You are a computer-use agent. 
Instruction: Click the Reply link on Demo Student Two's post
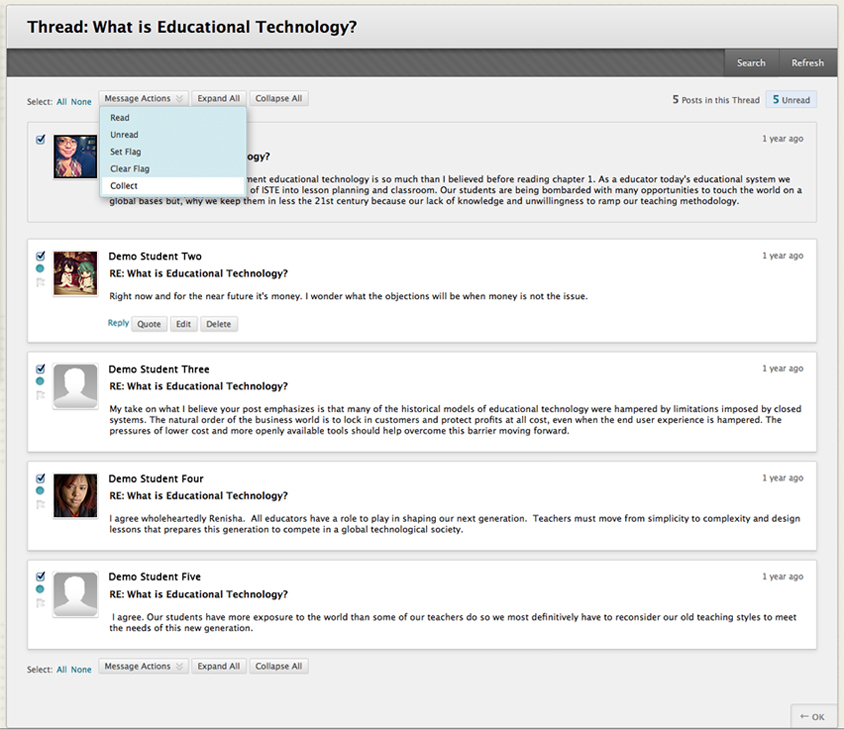click(118, 324)
